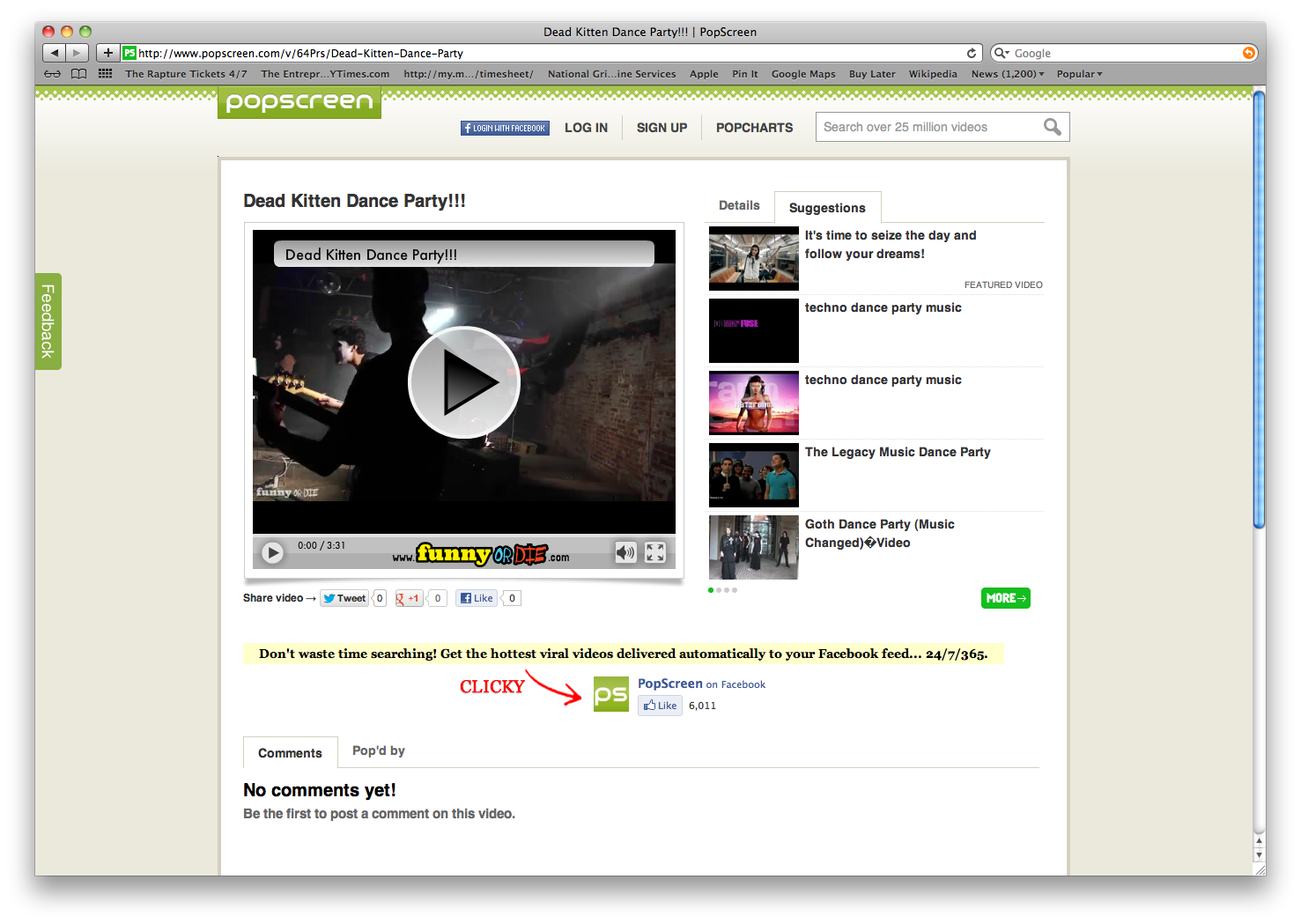Image resolution: width=1301 pixels, height=924 pixels.
Task: Click the orange snapback icon in Google field
Action: point(1249,53)
